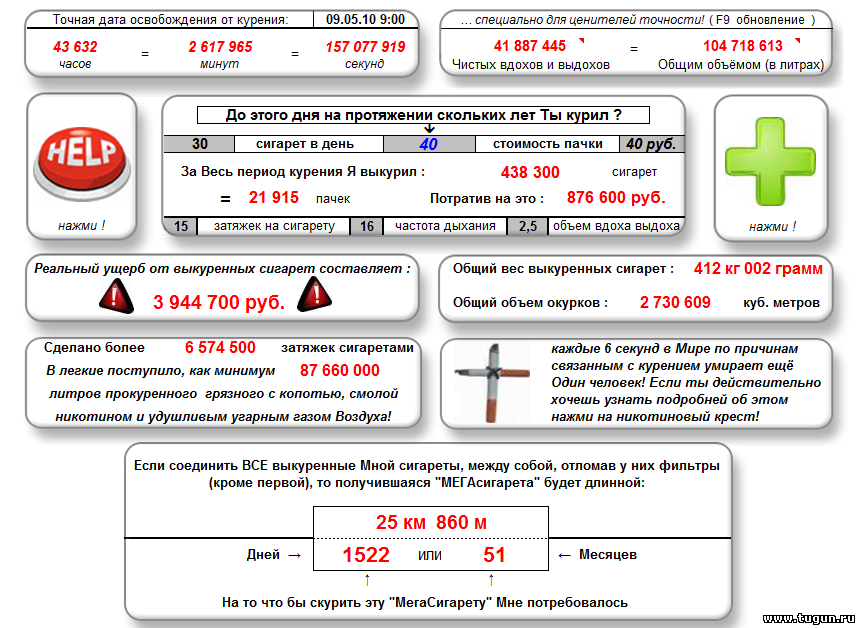This screenshot has height=628, width=860.
Task: Click the left red warning triangle
Action: tap(116, 296)
